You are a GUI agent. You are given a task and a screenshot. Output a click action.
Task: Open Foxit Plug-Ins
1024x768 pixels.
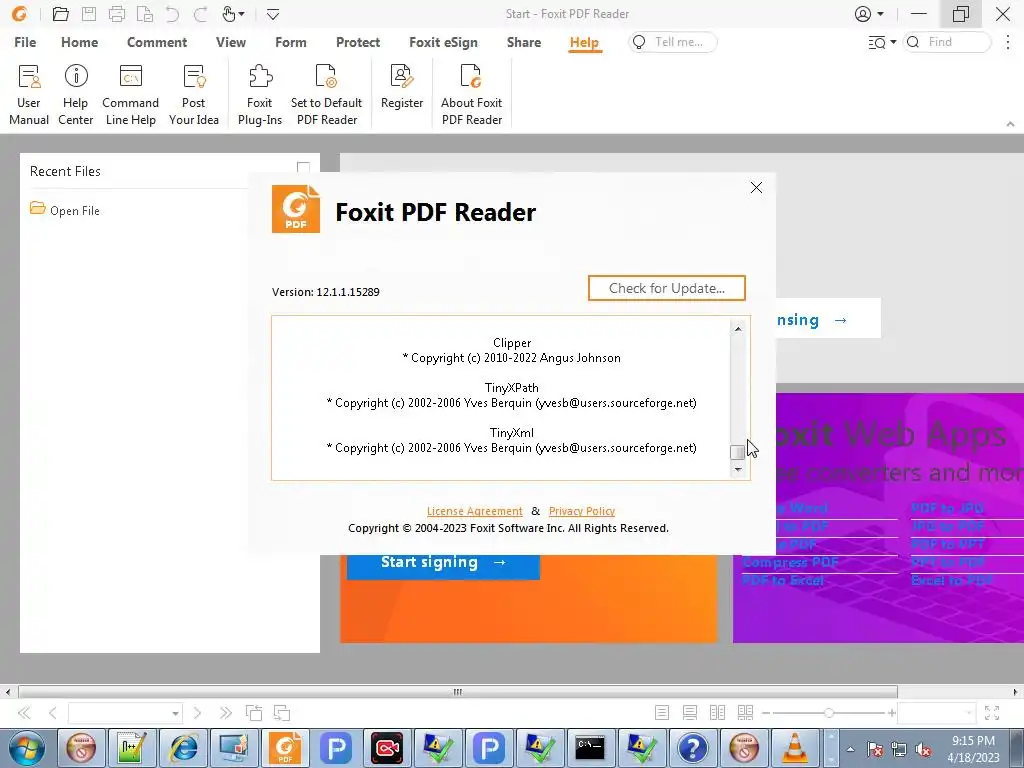point(260,95)
